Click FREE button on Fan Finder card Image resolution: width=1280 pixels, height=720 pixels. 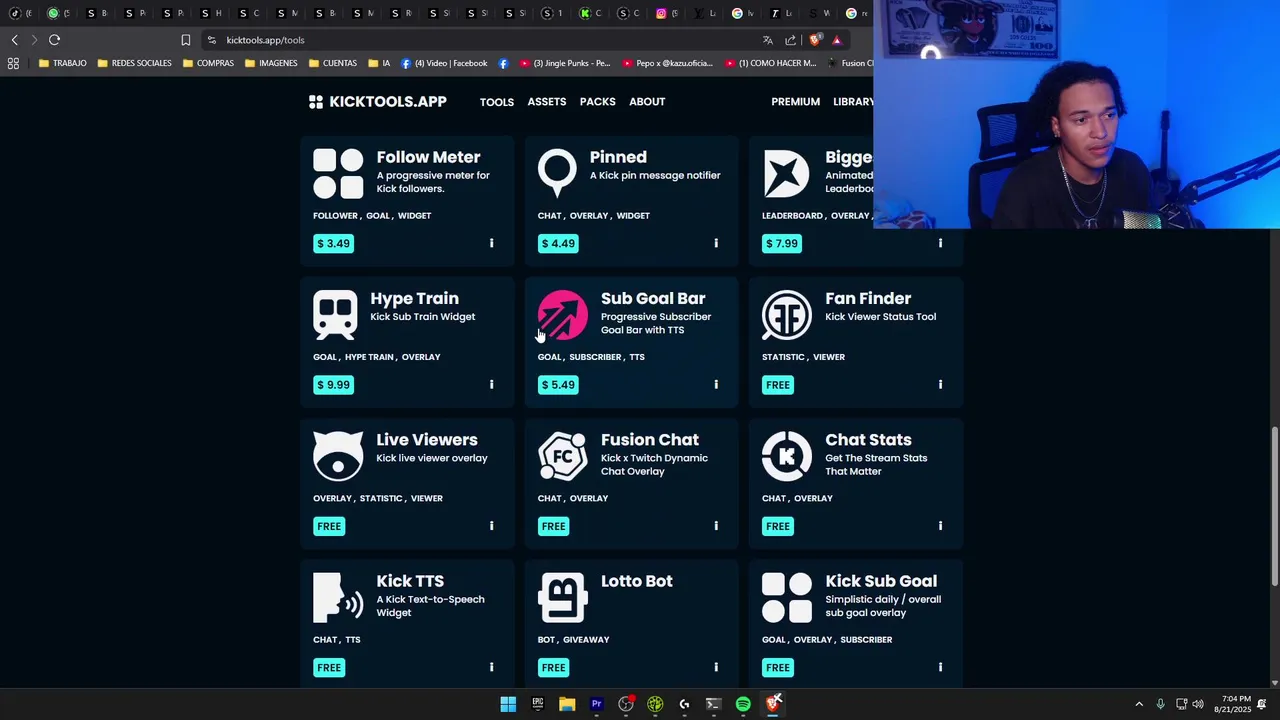[x=778, y=384]
